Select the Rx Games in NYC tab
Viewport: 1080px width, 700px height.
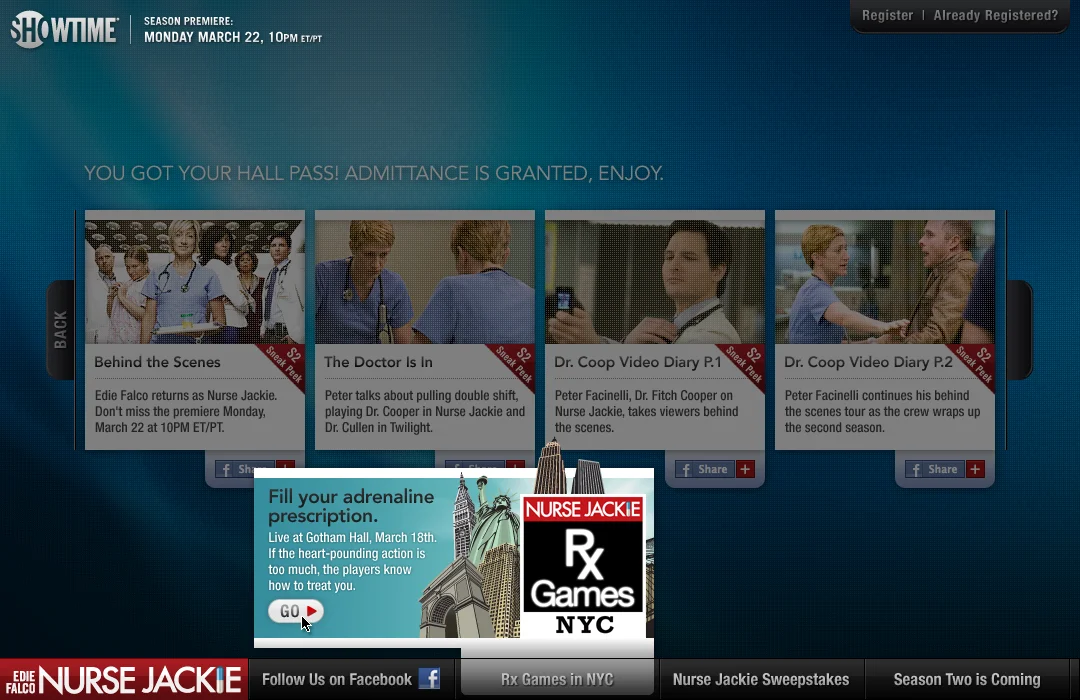(557, 679)
